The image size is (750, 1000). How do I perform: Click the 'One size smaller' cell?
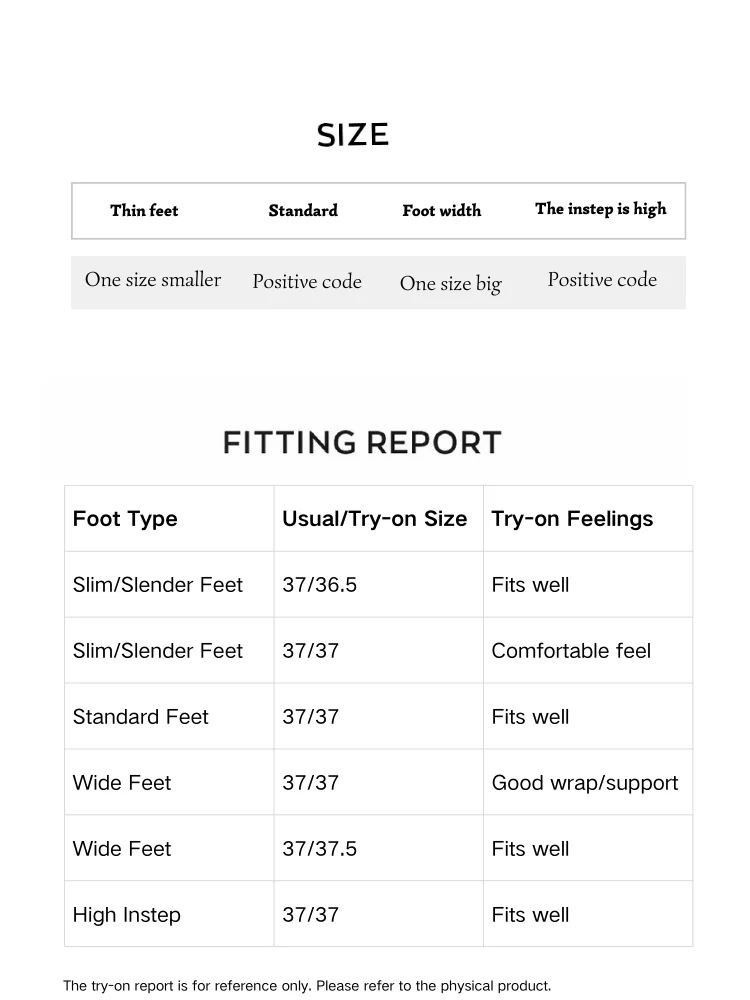153,280
